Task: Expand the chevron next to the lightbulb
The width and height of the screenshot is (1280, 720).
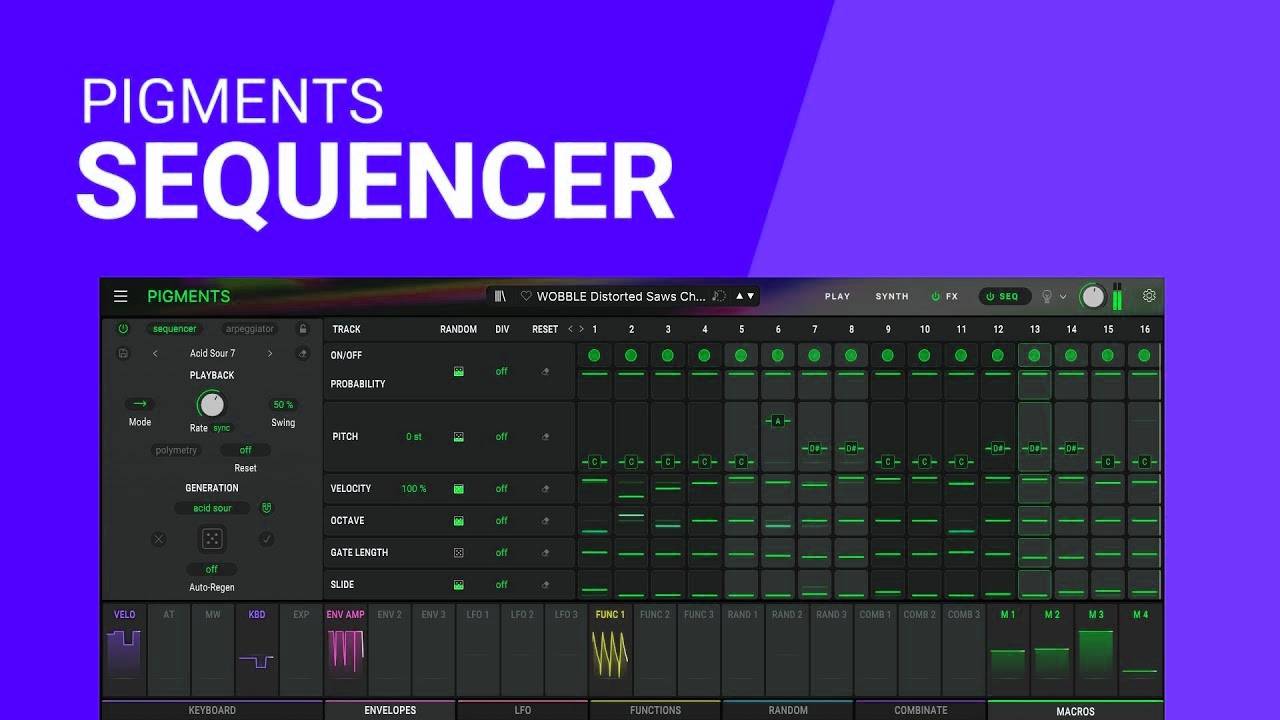Action: point(1063,297)
